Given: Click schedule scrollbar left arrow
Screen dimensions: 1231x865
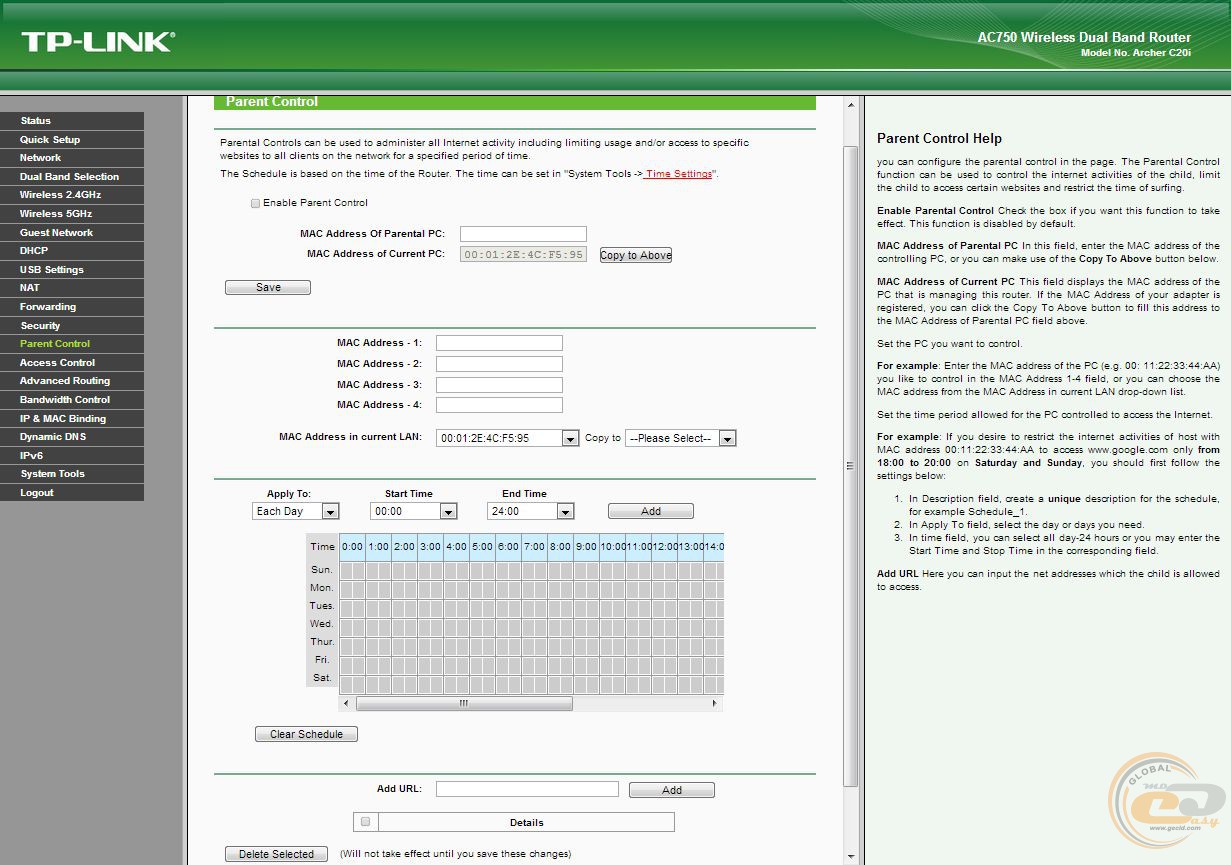Looking at the screenshot, I should [346, 703].
